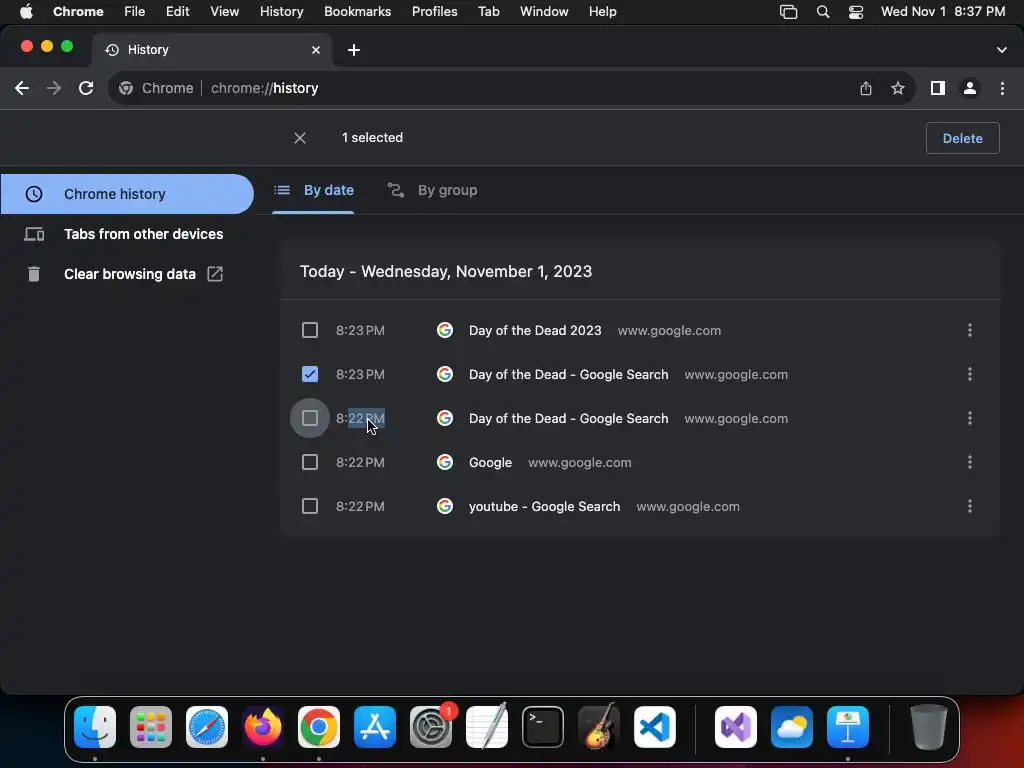
Task: Click the menu bar date and time
Action: pos(943,12)
